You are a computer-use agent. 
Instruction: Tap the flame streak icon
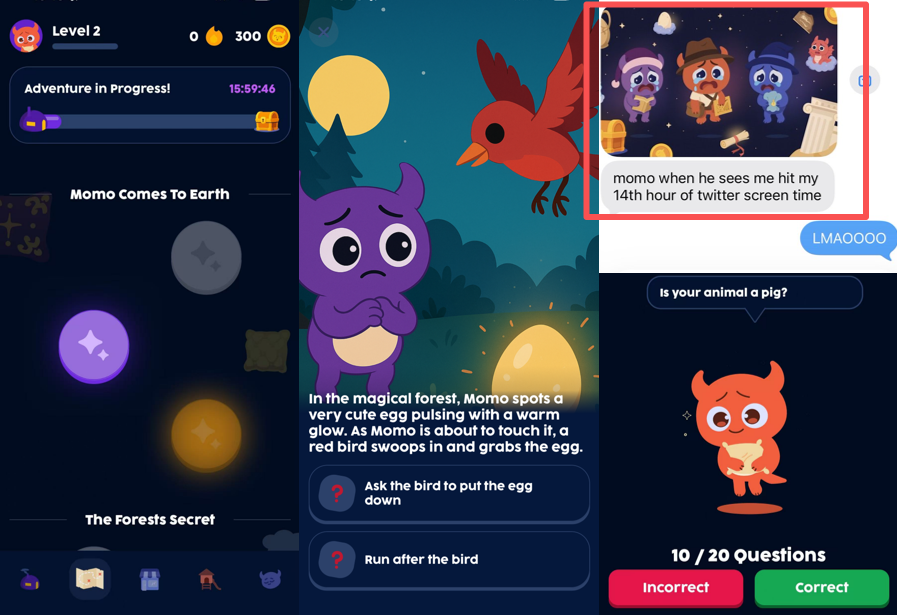point(215,36)
